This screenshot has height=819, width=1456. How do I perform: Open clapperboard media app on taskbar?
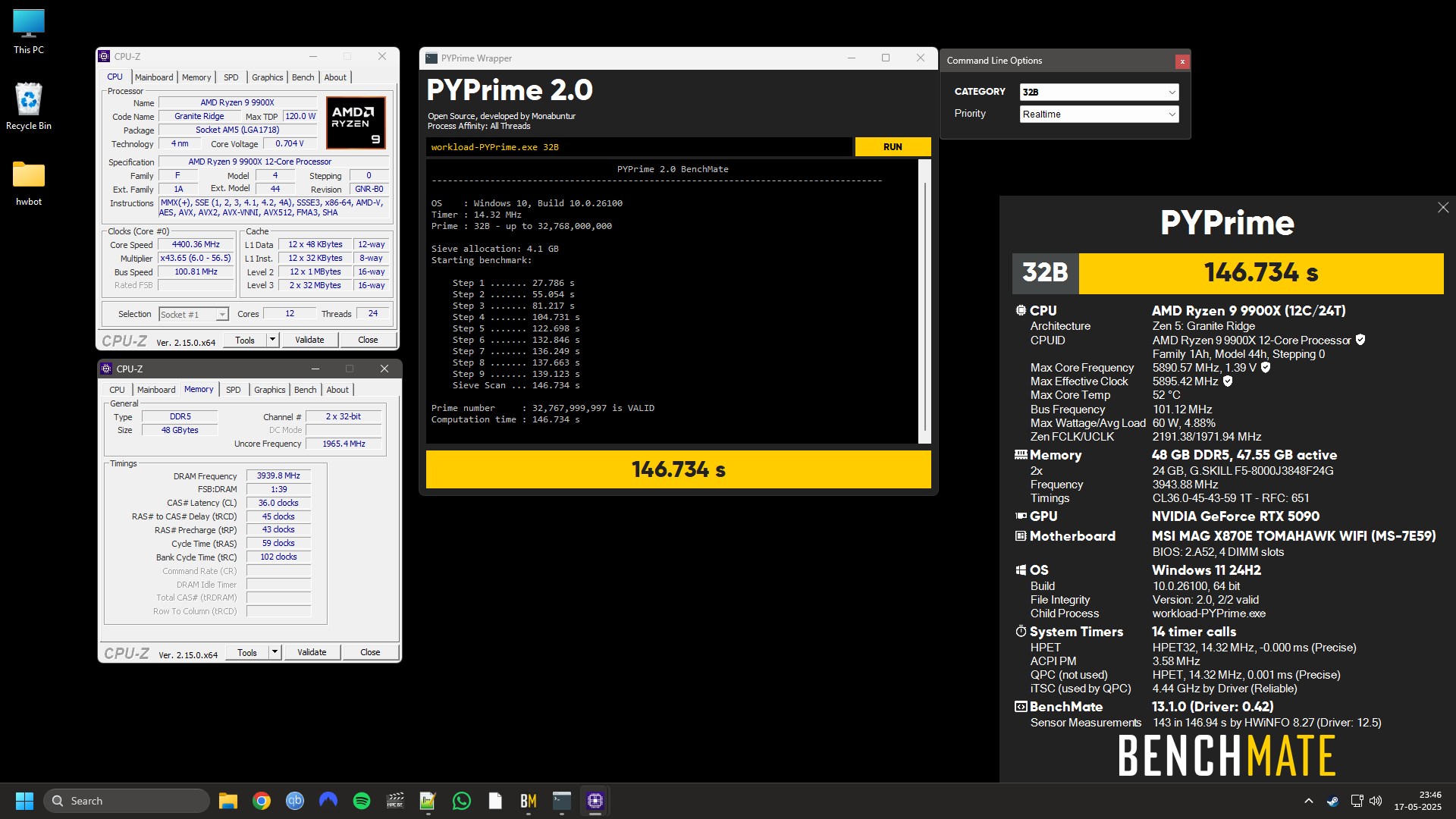(395, 801)
